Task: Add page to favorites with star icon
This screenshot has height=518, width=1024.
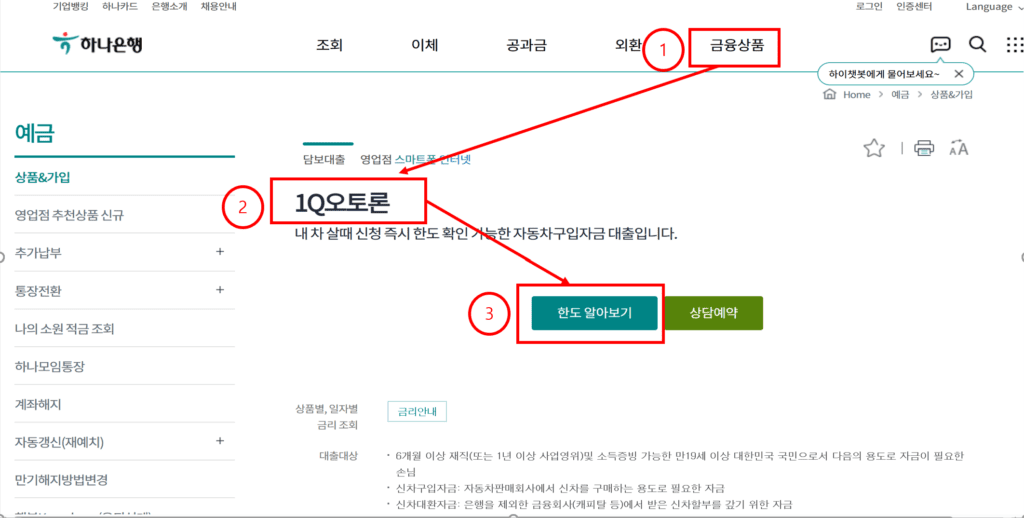Action: (874, 148)
